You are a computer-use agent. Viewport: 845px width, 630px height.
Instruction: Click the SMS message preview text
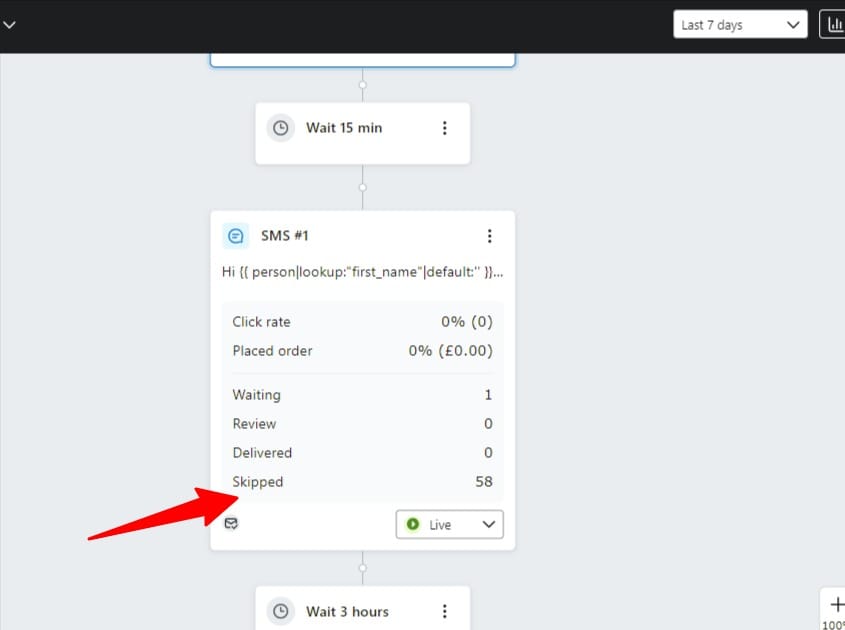point(362,271)
